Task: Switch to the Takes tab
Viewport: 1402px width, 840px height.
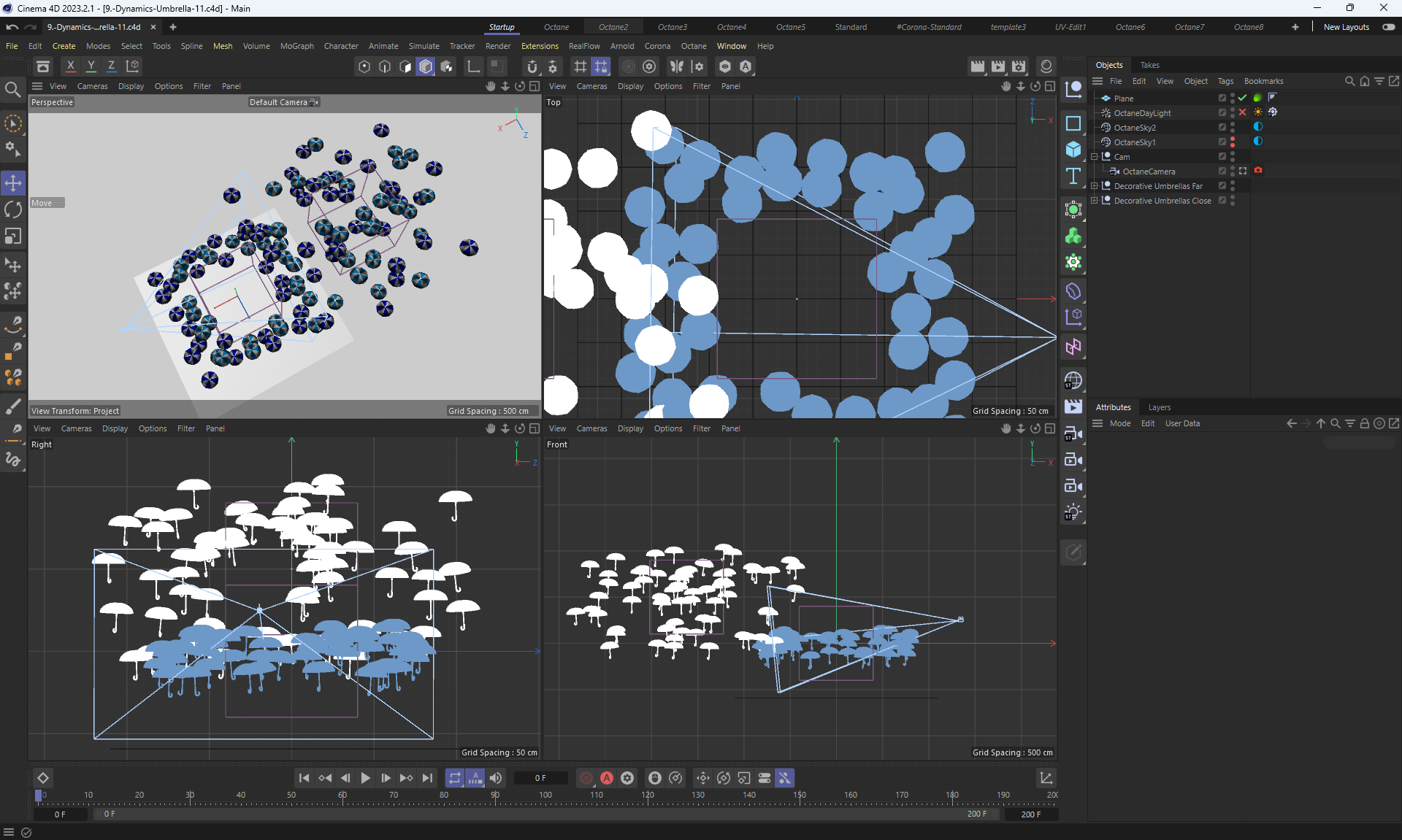Action: click(x=1149, y=65)
